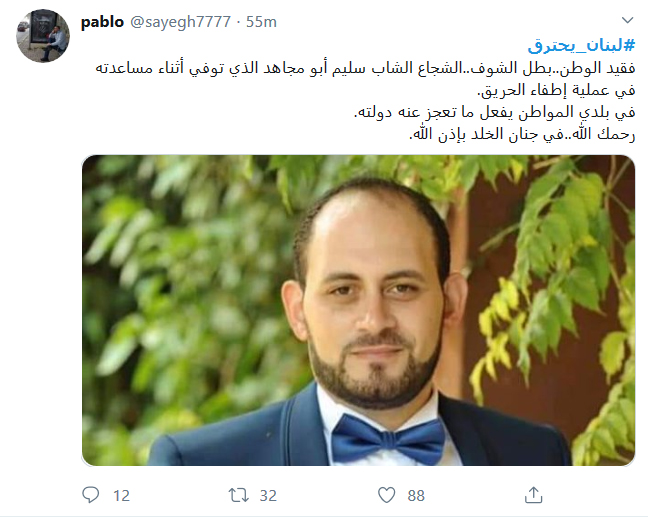This screenshot has height=517, width=648.
Task: Open pablo's profile avatar
Action: click(x=43, y=36)
